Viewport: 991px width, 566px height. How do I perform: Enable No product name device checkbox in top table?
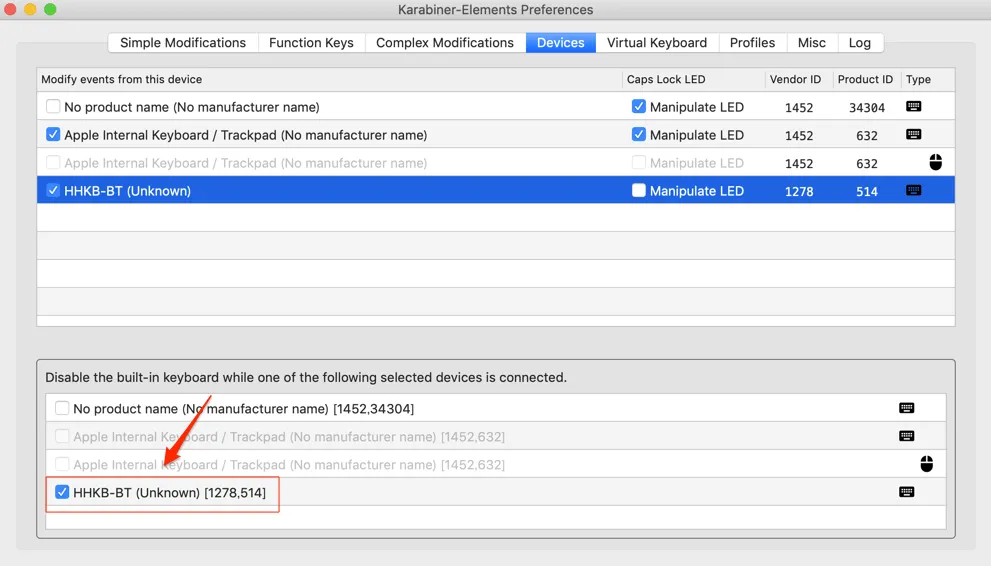[x=53, y=106]
